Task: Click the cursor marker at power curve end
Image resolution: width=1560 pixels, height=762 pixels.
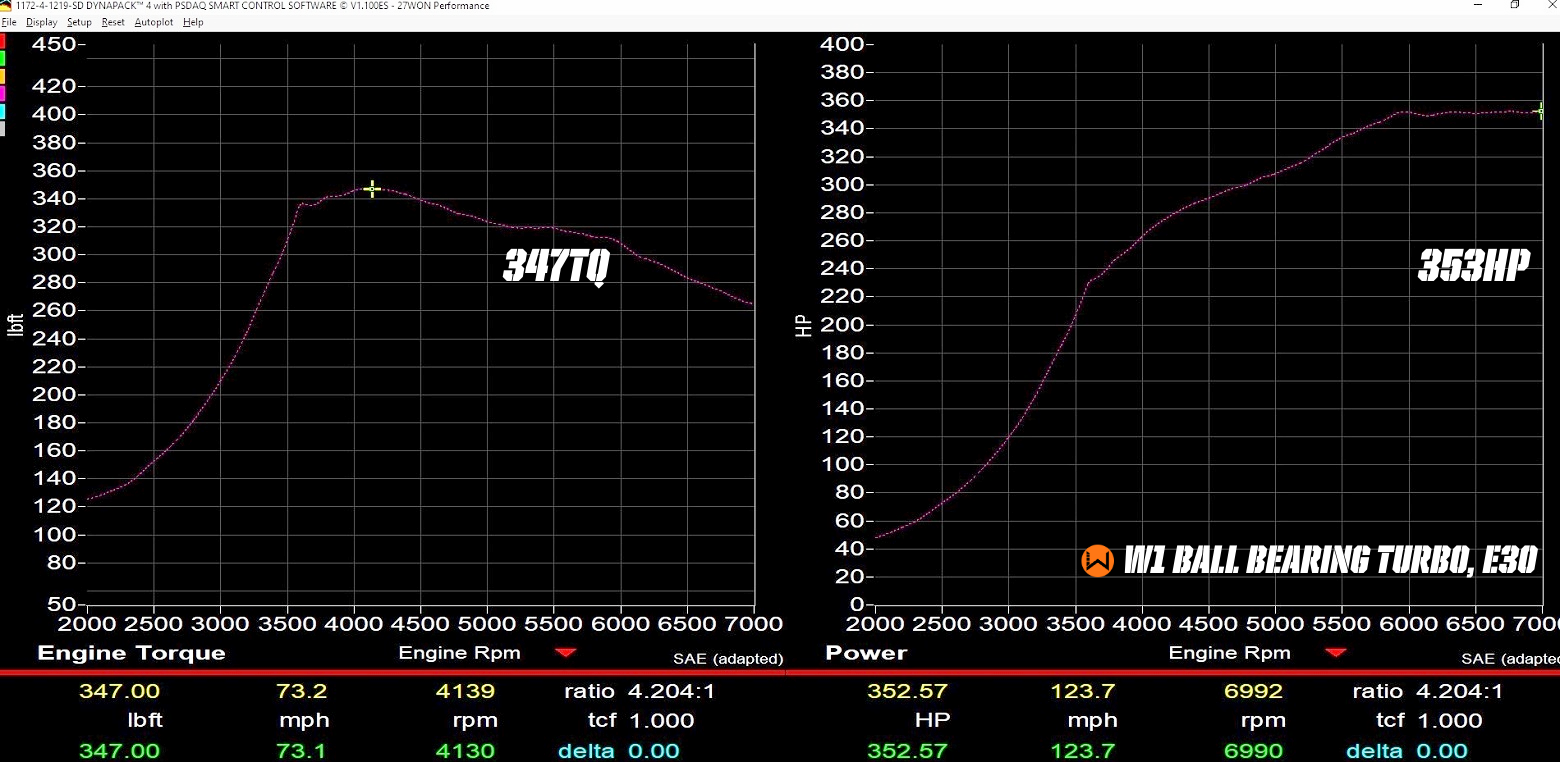Action: (x=1541, y=111)
